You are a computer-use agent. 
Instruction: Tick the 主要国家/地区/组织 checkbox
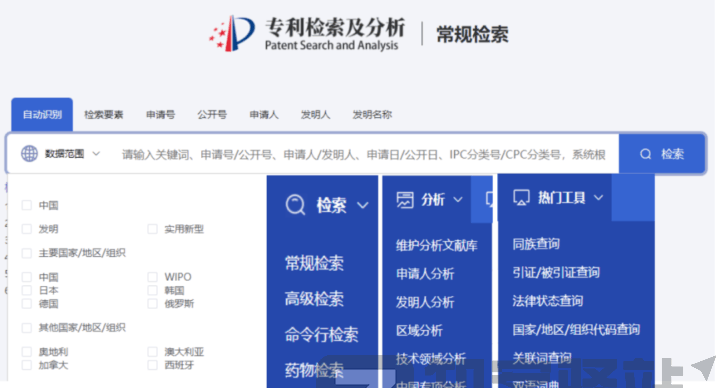(x=27, y=253)
